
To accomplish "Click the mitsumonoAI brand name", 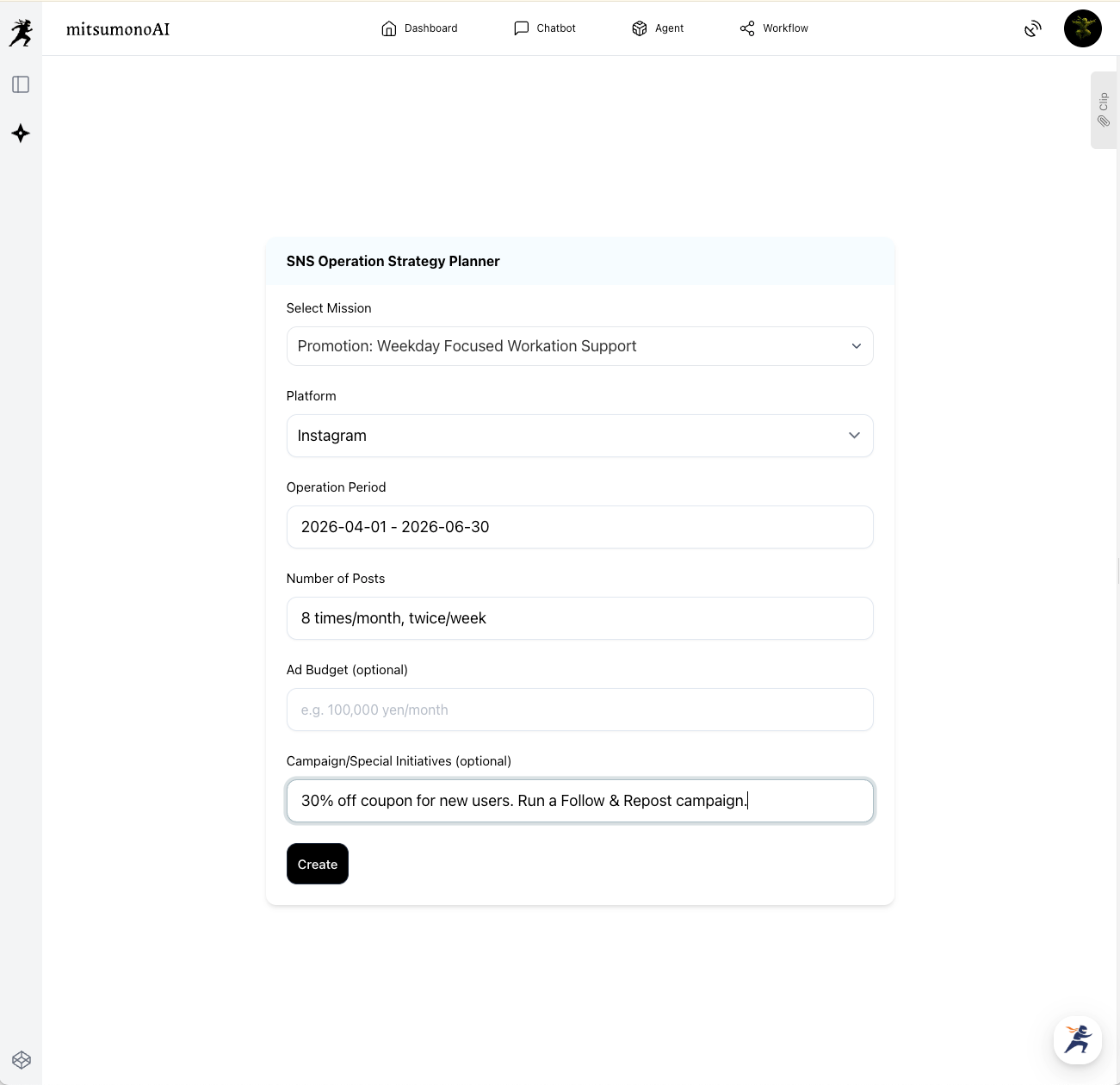I will point(118,29).
